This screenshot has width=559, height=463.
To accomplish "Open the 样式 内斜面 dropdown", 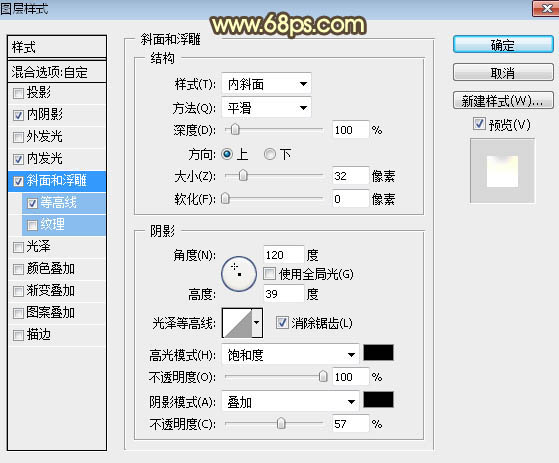I will [x=266, y=84].
